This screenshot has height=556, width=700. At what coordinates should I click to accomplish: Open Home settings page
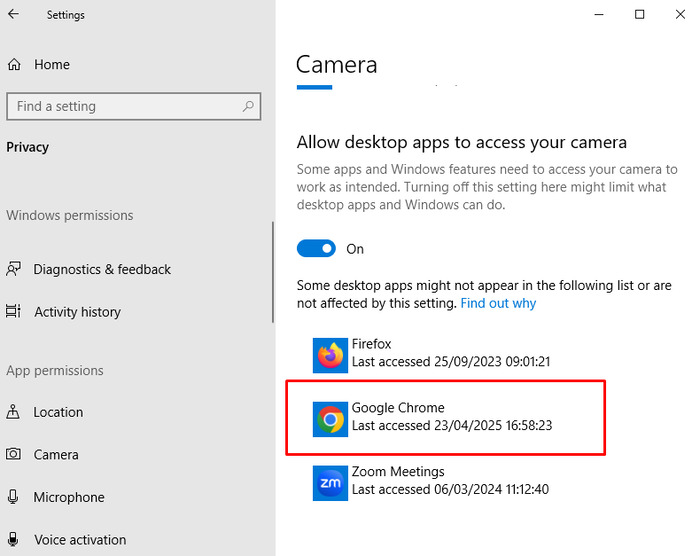(52, 65)
